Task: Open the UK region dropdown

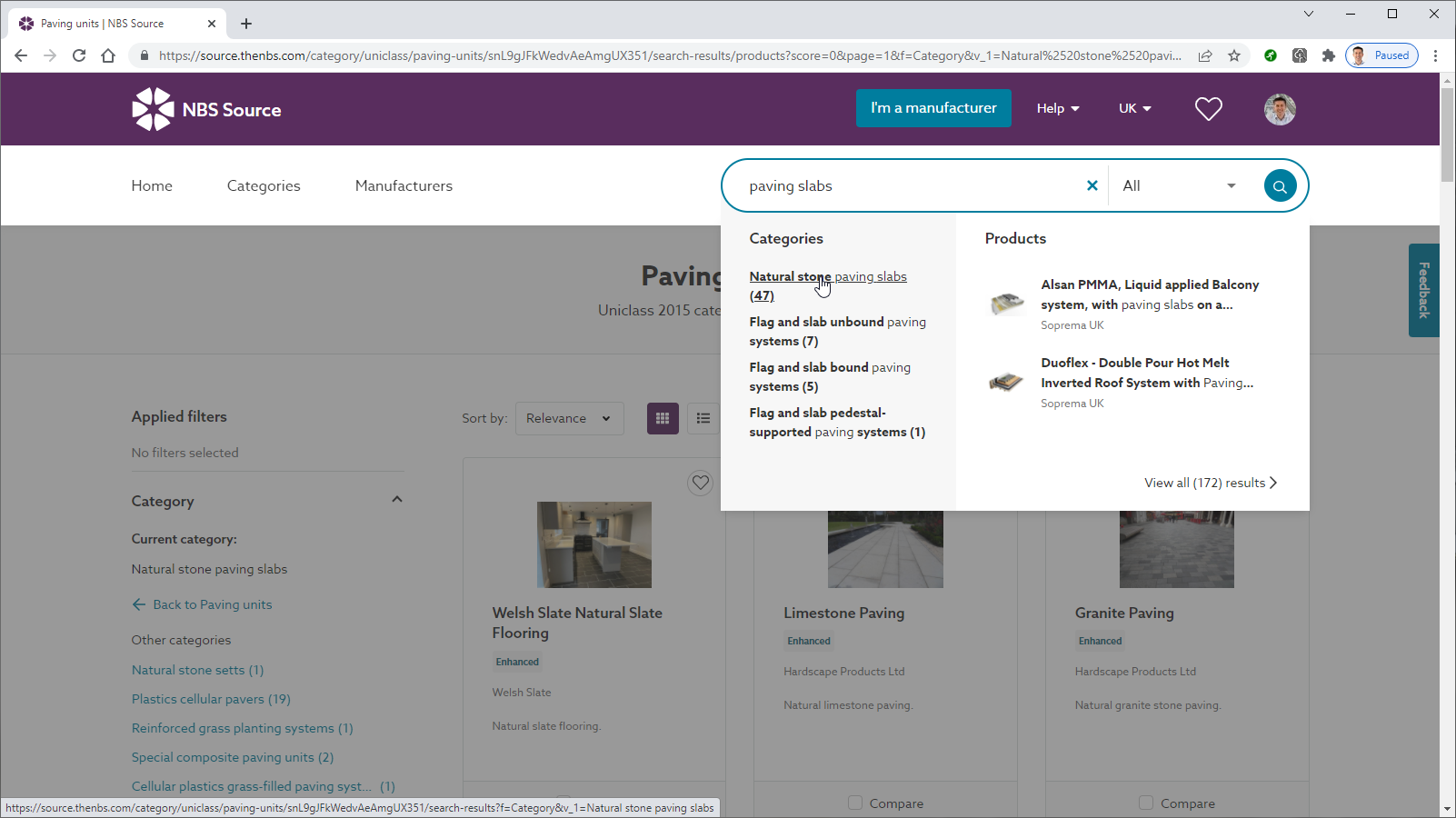Action: (1134, 108)
